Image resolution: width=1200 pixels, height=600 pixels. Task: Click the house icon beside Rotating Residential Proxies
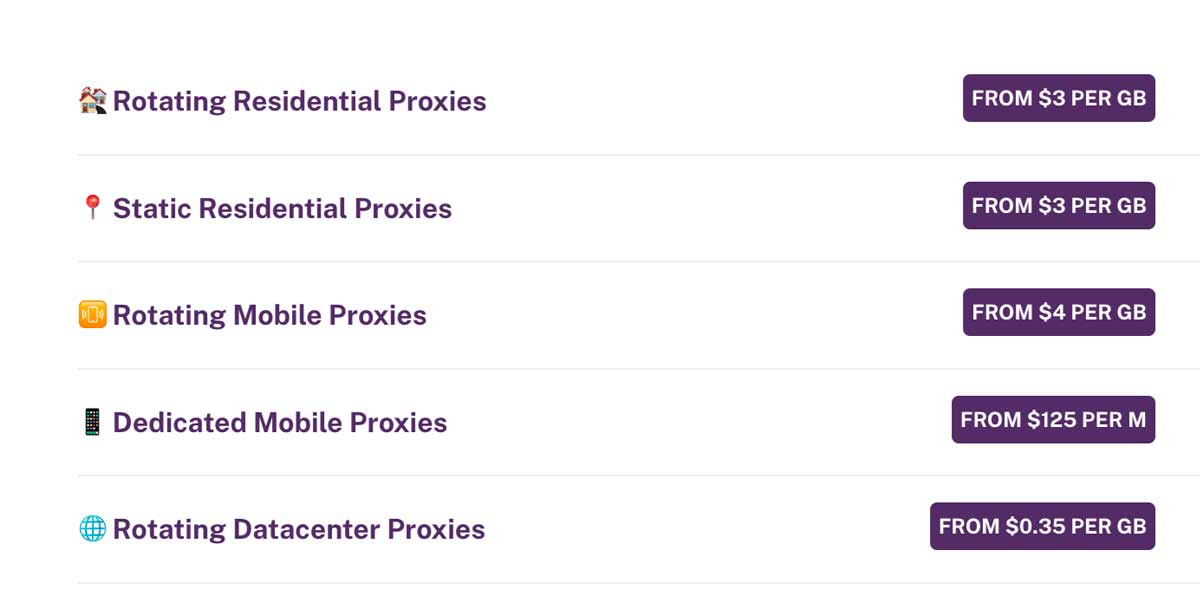92,100
